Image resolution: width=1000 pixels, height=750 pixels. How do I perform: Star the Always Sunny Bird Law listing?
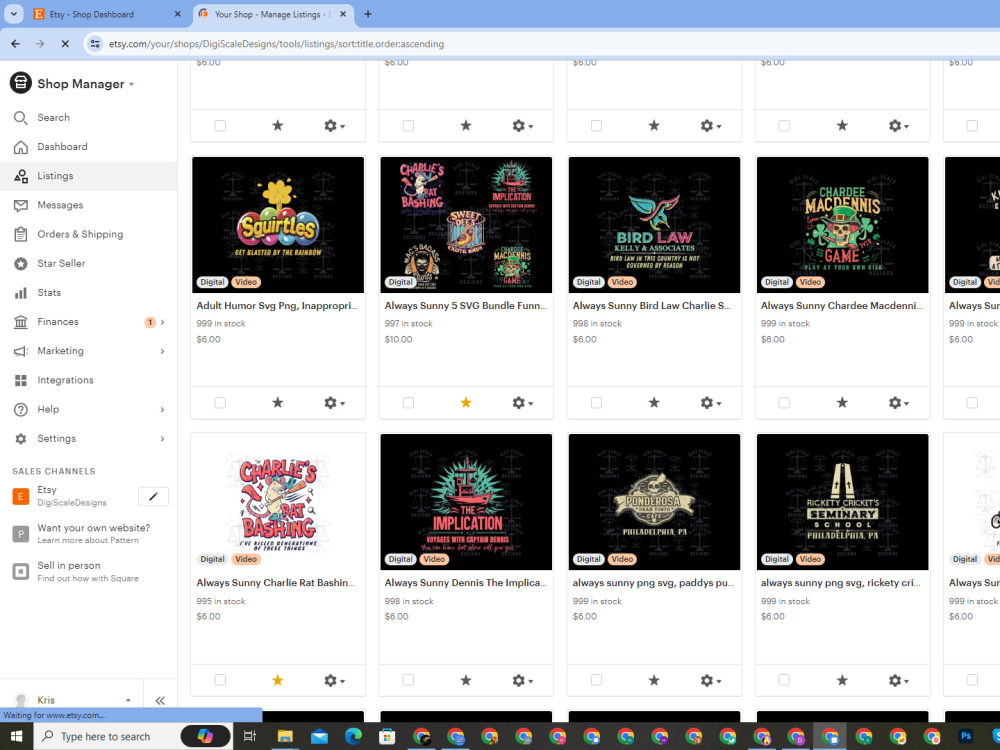(x=654, y=402)
